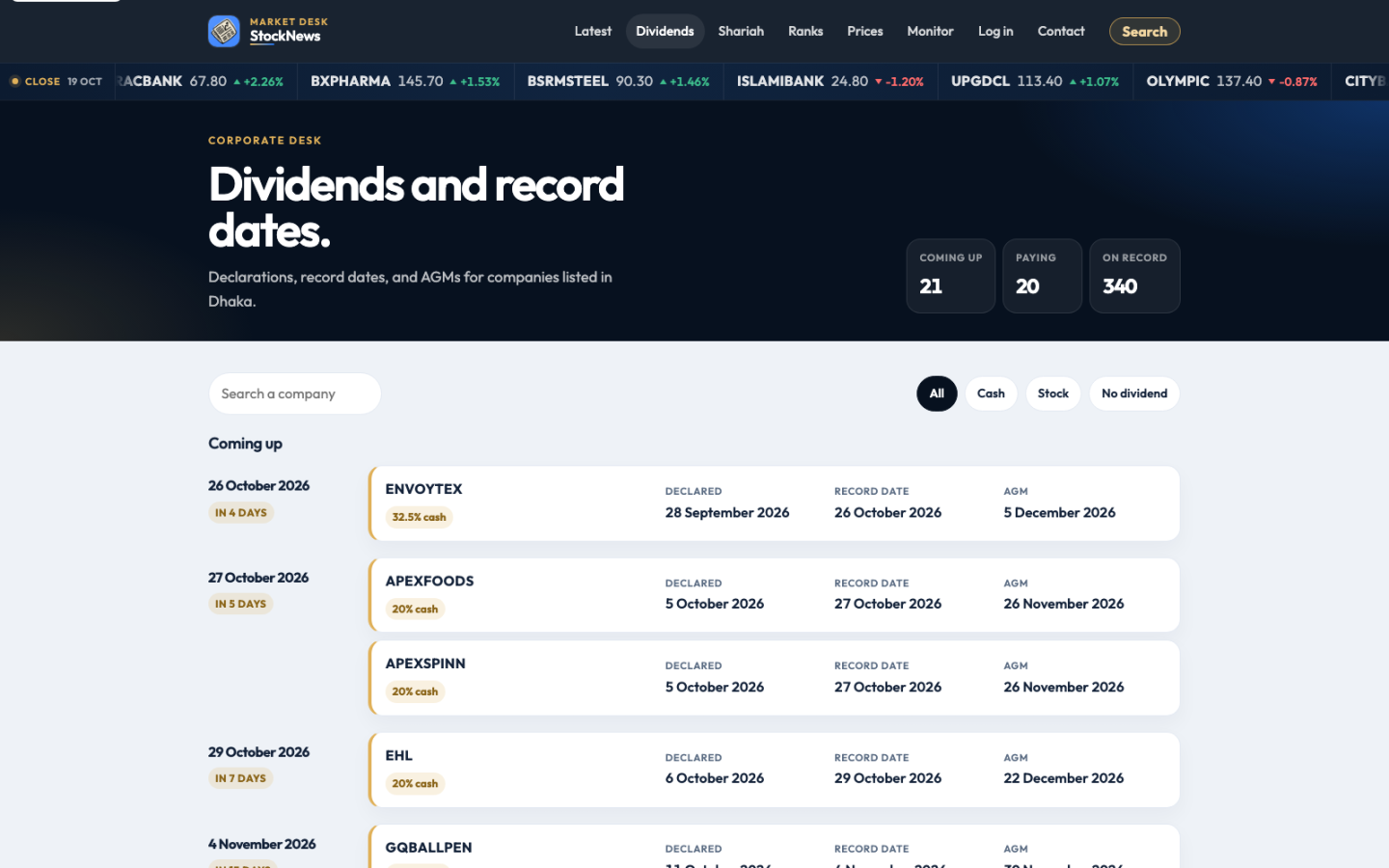Click the Coming Up 21 stat card
This screenshot has width=1389, height=868.
pyautogui.click(x=950, y=276)
